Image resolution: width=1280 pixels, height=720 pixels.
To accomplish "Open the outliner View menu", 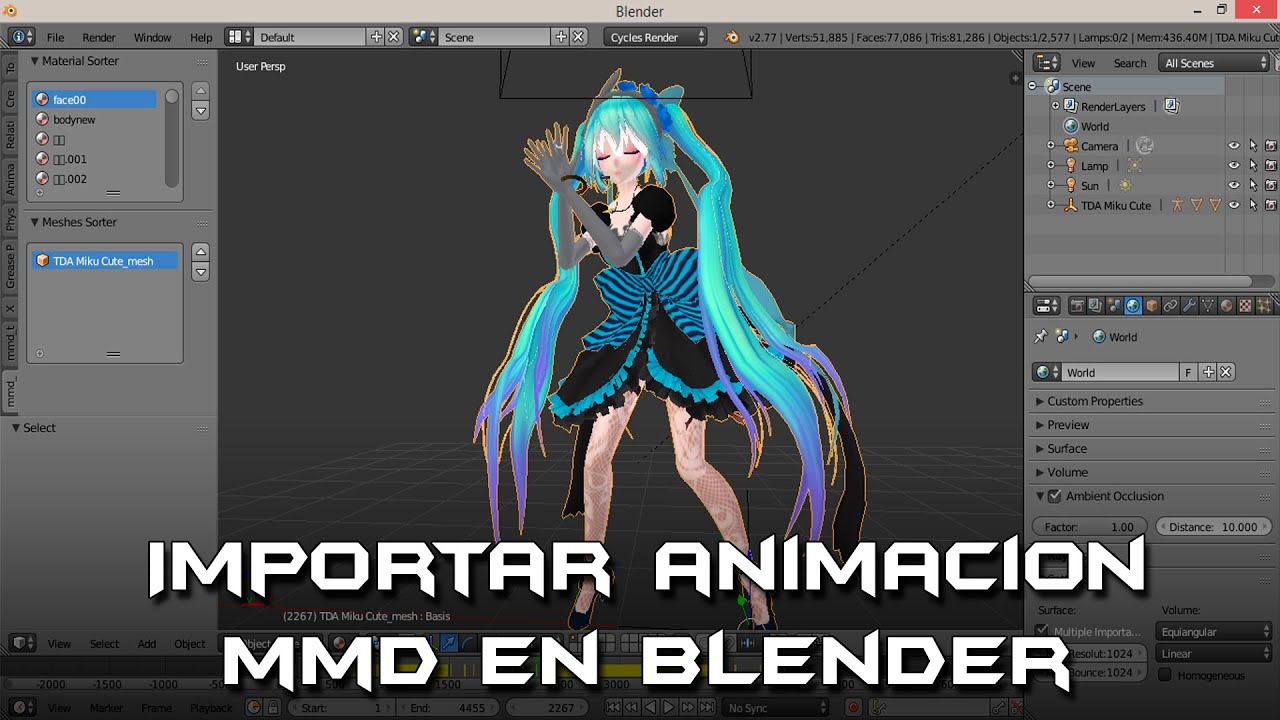I will (1083, 63).
